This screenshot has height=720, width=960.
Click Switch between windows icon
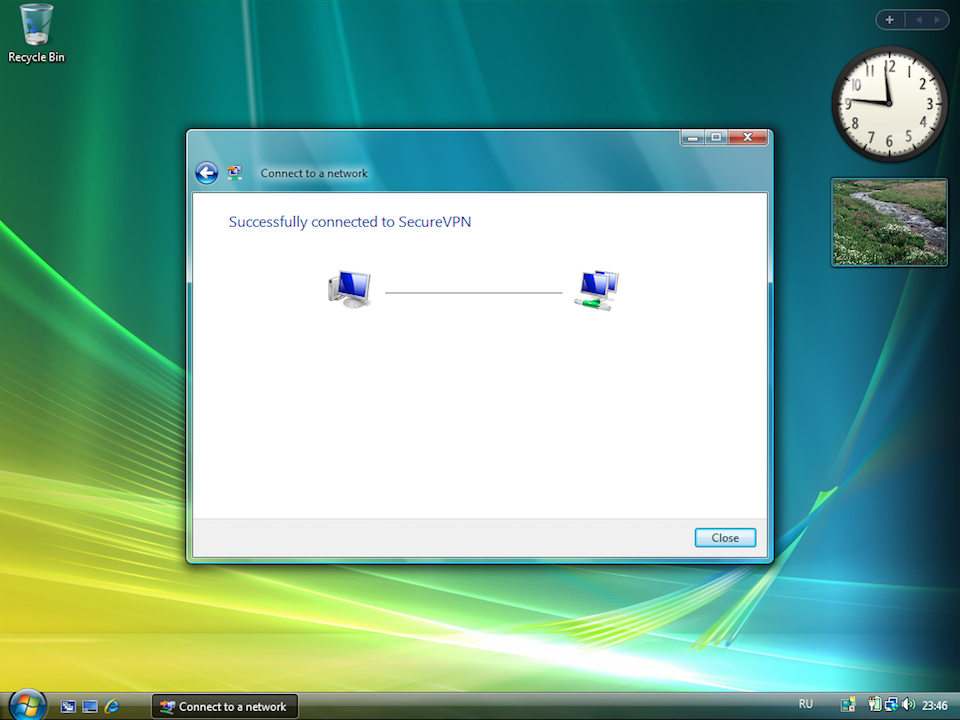click(90, 706)
